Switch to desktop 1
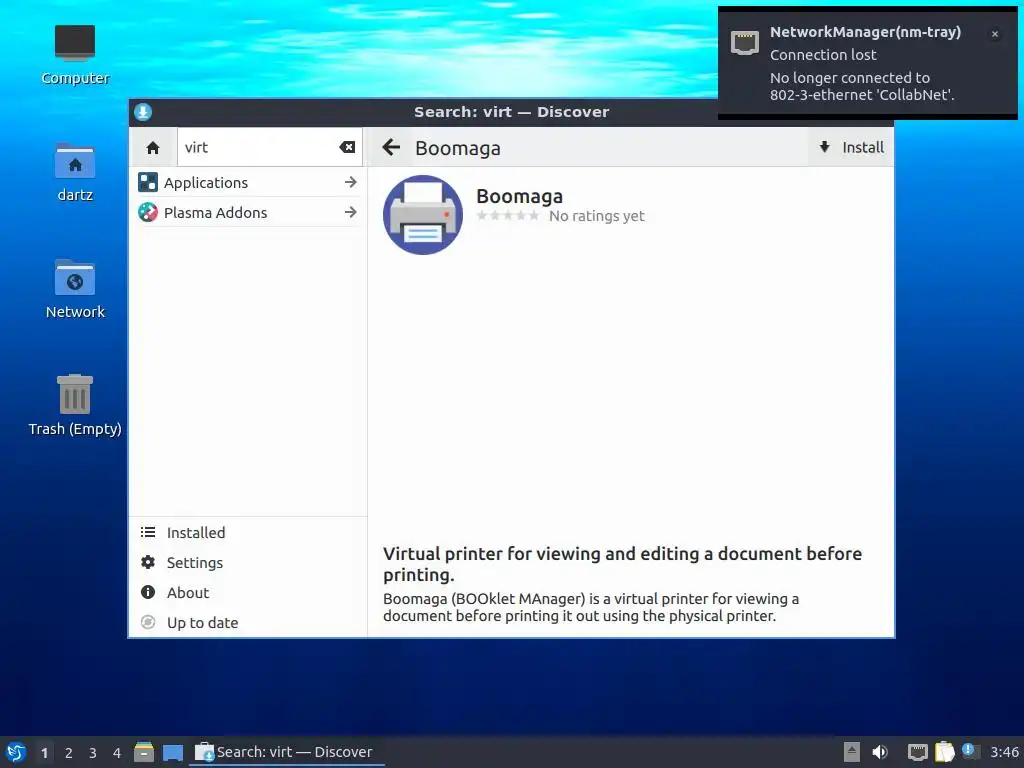This screenshot has height=768, width=1024. [x=44, y=753]
